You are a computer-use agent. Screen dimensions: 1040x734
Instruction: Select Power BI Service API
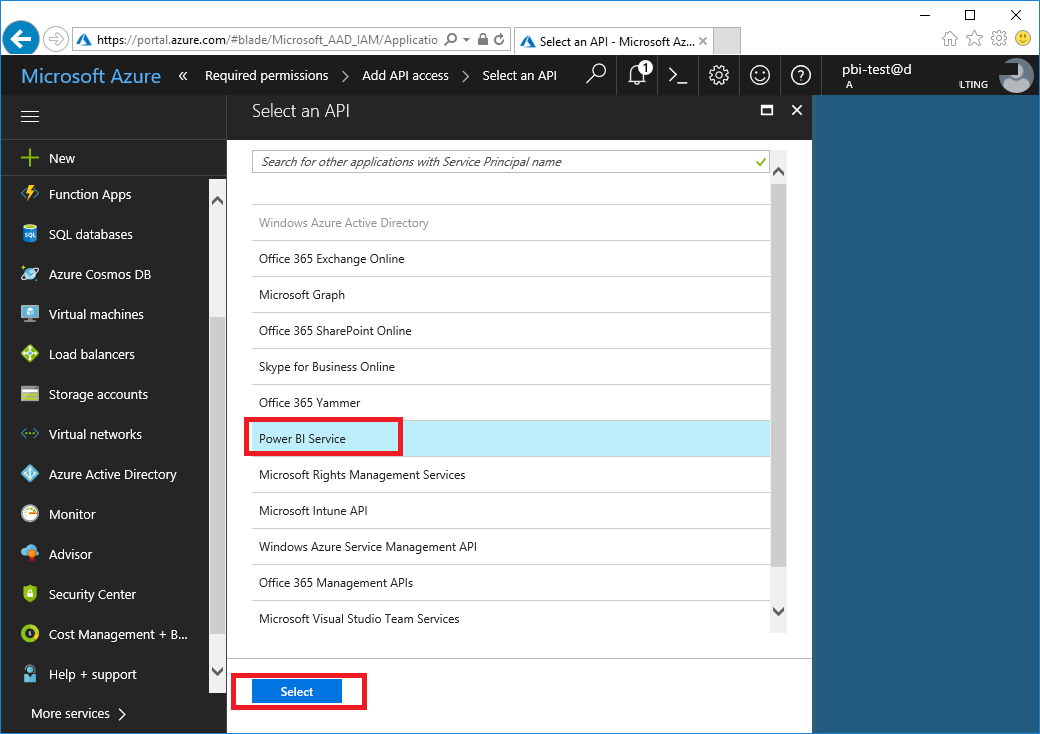[x=511, y=438]
